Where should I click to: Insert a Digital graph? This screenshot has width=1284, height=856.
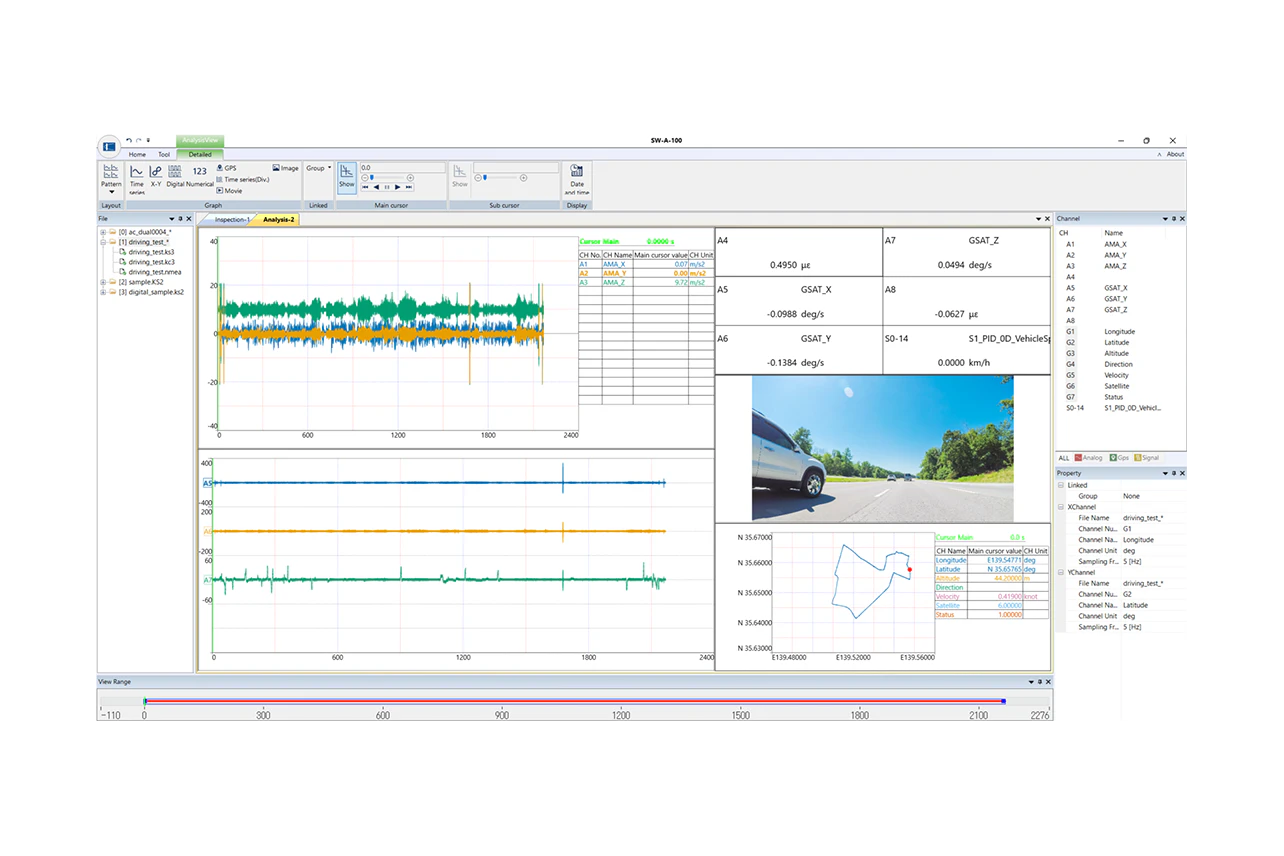pyautogui.click(x=175, y=173)
